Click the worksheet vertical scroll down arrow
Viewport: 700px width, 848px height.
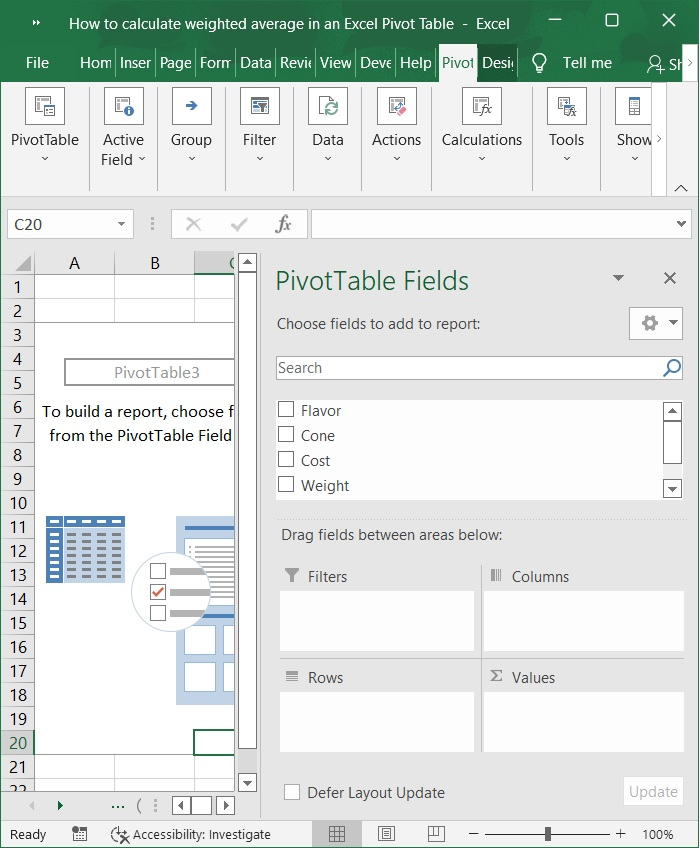pos(248,782)
